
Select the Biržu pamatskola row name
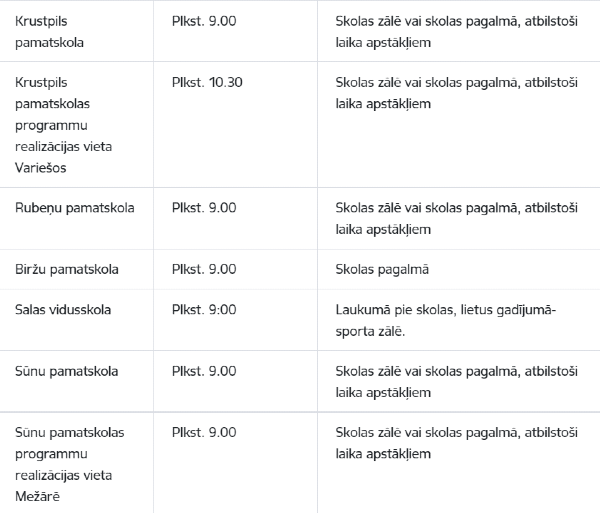pyautogui.click(x=67, y=270)
